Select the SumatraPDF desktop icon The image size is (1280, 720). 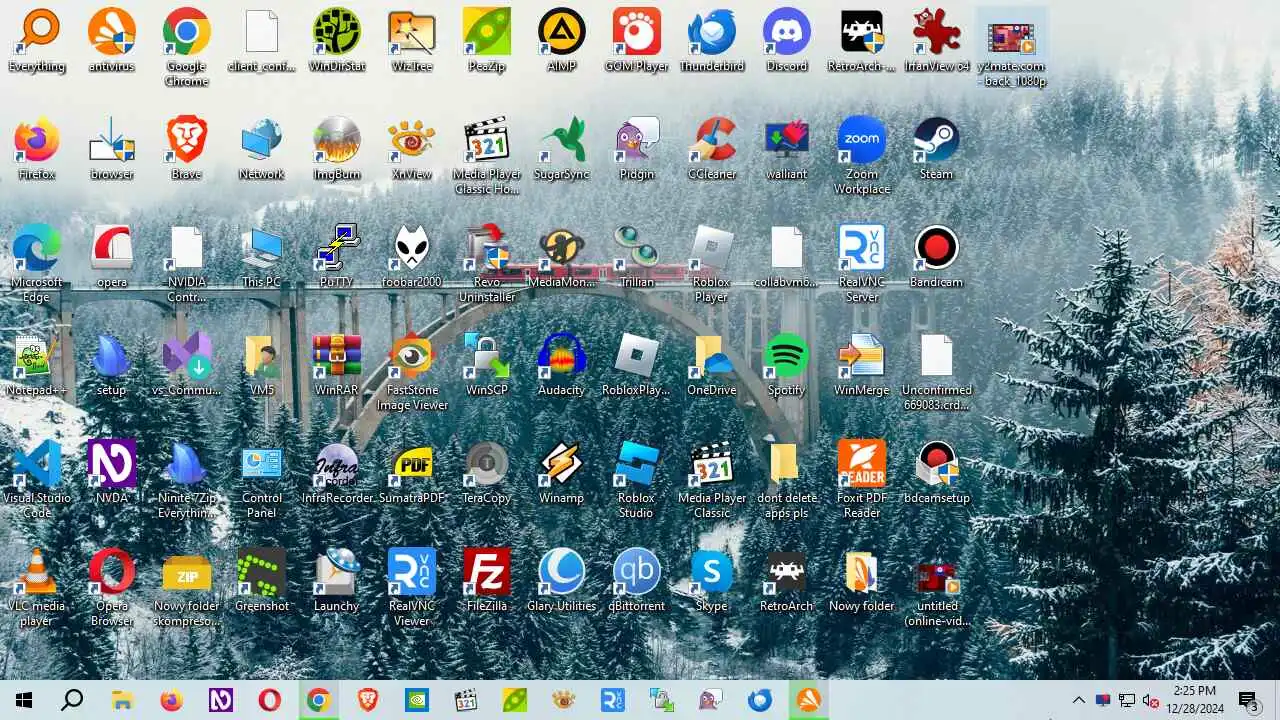[x=412, y=472]
